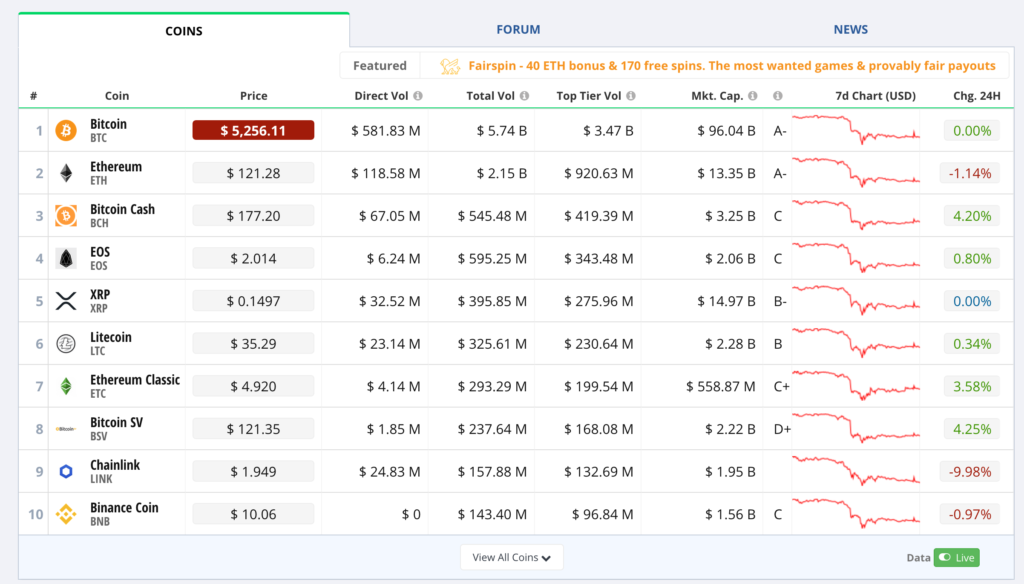Click Bitcoin Cash 4.20% change badge

click(972, 216)
